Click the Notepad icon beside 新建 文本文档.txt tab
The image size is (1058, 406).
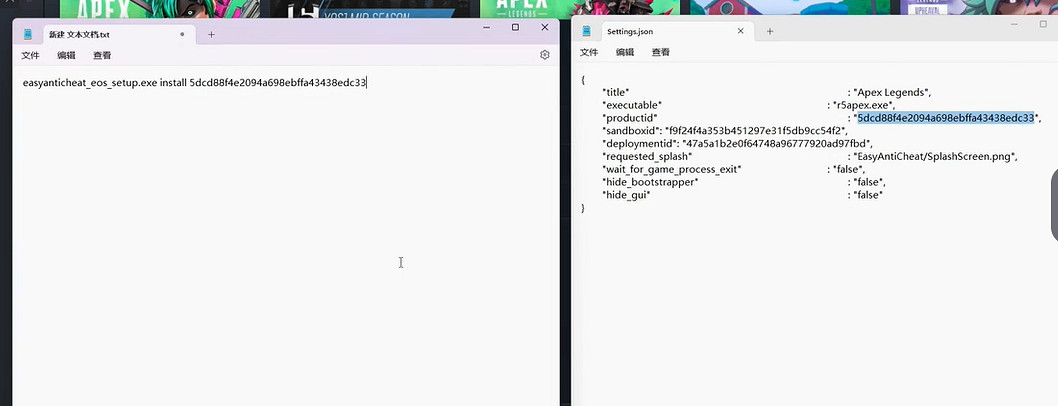pos(28,34)
